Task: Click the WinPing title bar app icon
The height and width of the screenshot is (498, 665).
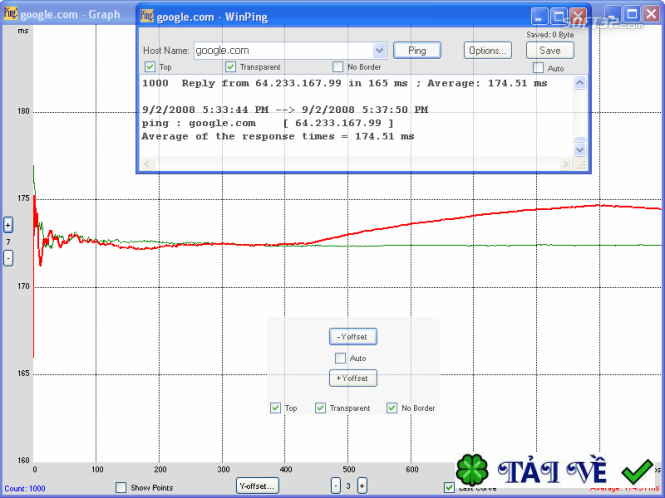Action: point(147,17)
